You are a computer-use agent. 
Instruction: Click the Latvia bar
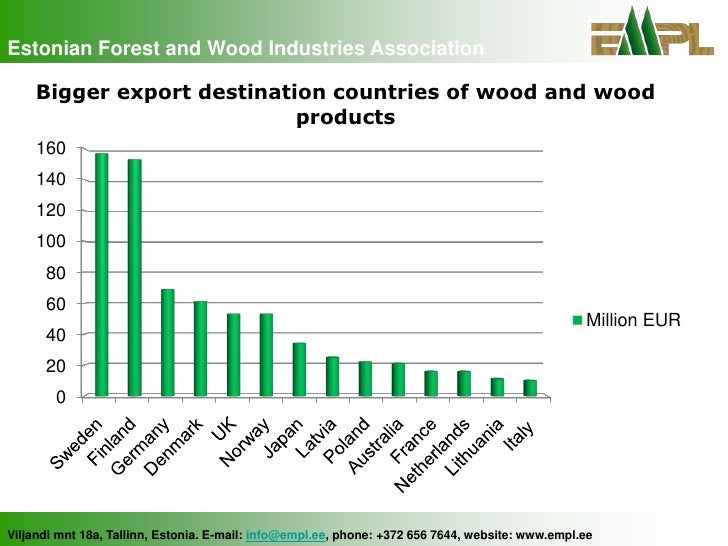[332, 377]
